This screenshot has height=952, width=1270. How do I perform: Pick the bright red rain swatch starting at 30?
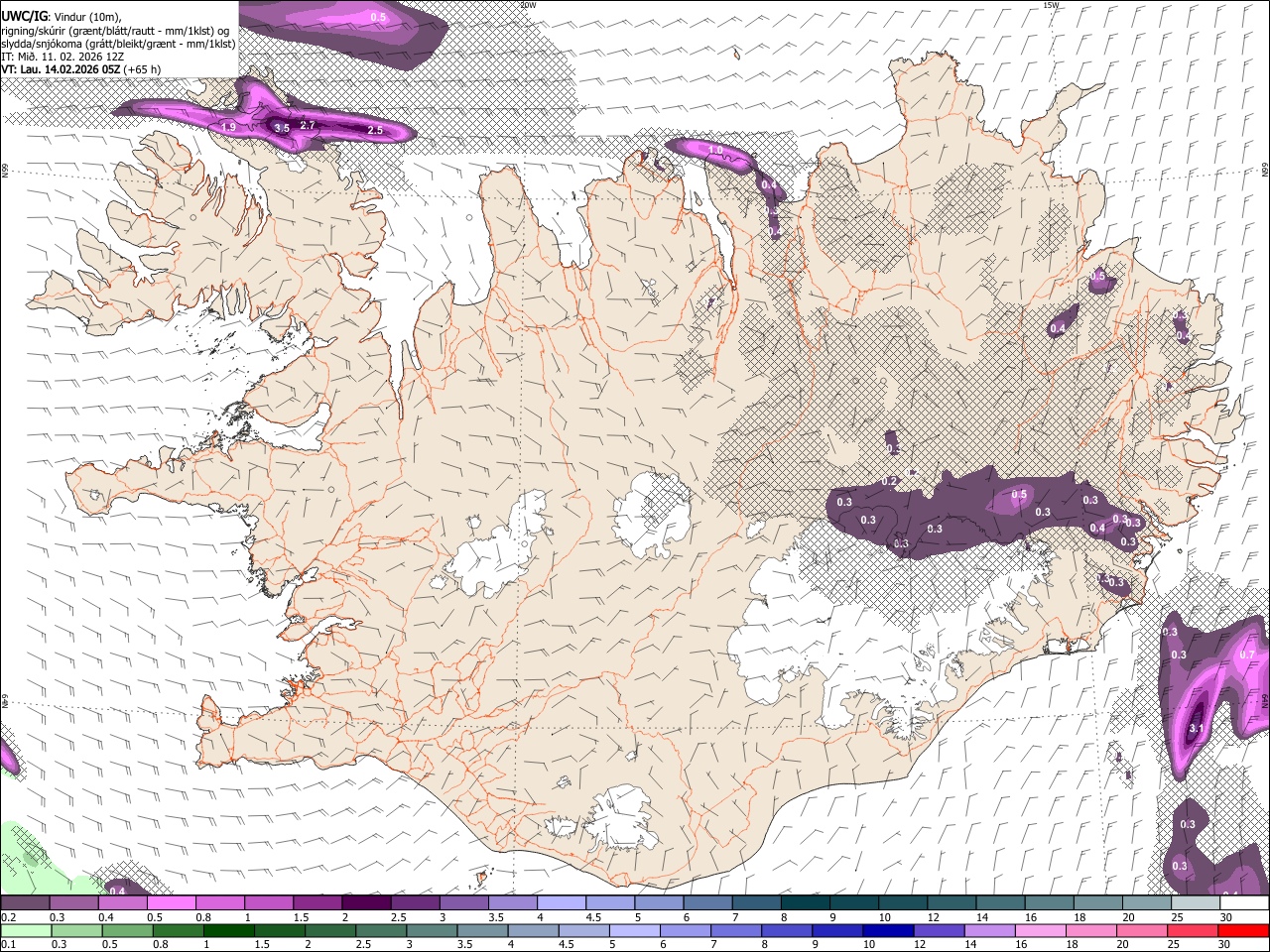(1244, 931)
